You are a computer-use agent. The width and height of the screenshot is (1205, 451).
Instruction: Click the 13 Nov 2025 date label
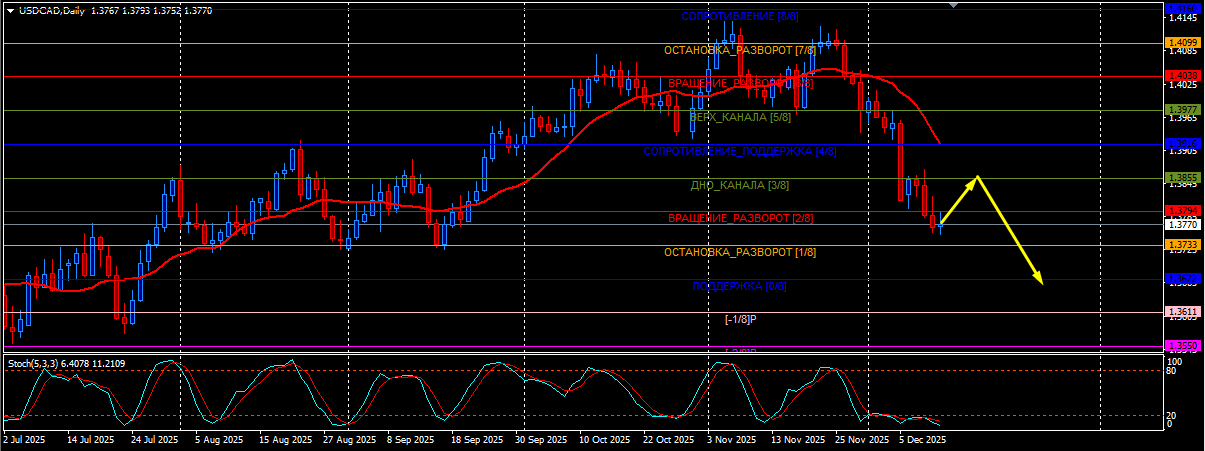tap(799, 439)
